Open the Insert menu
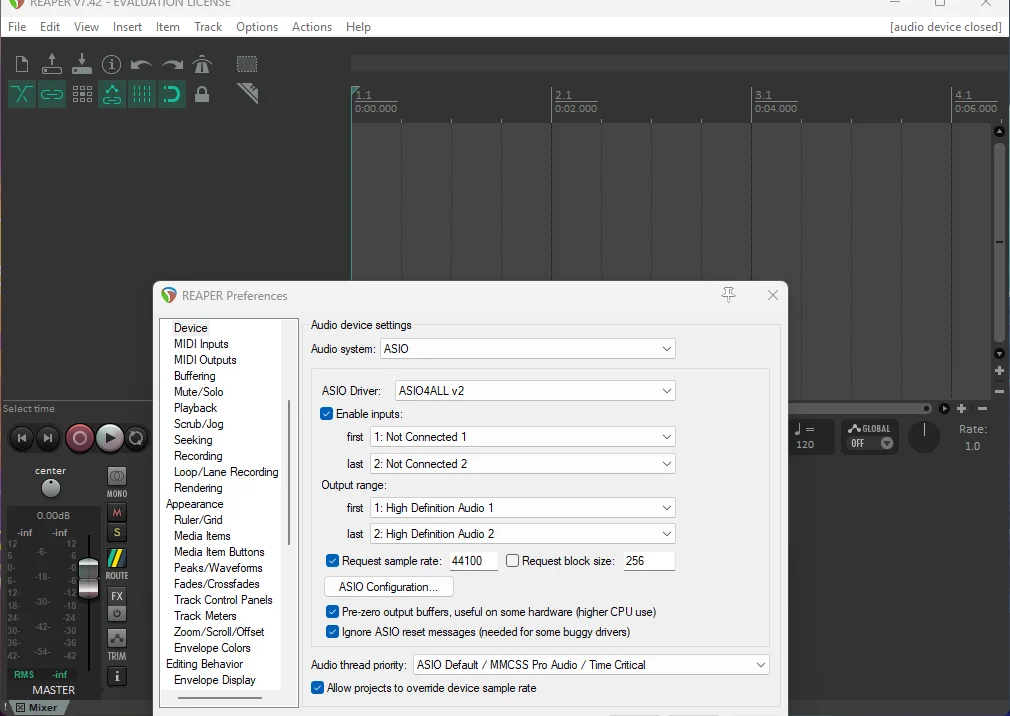Image resolution: width=1010 pixels, height=716 pixels. [x=127, y=27]
